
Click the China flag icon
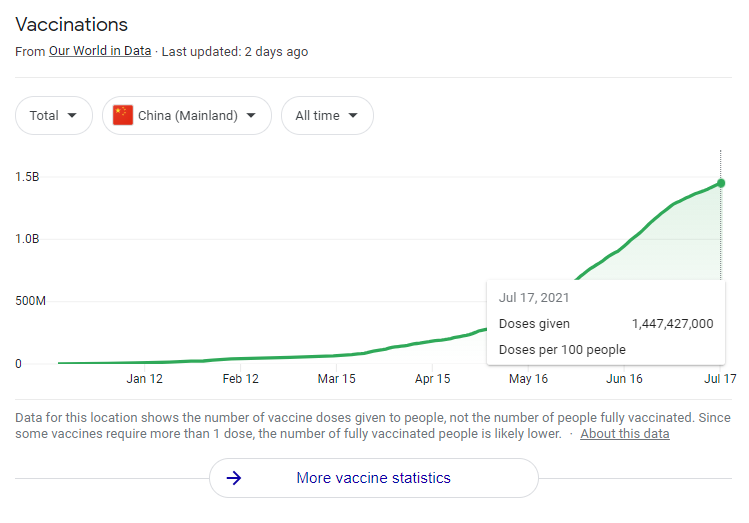click(x=123, y=115)
